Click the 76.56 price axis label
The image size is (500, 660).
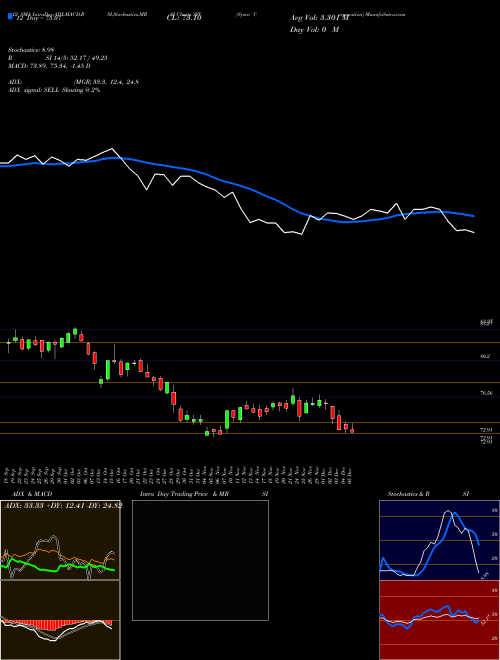[x=486, y=393]
